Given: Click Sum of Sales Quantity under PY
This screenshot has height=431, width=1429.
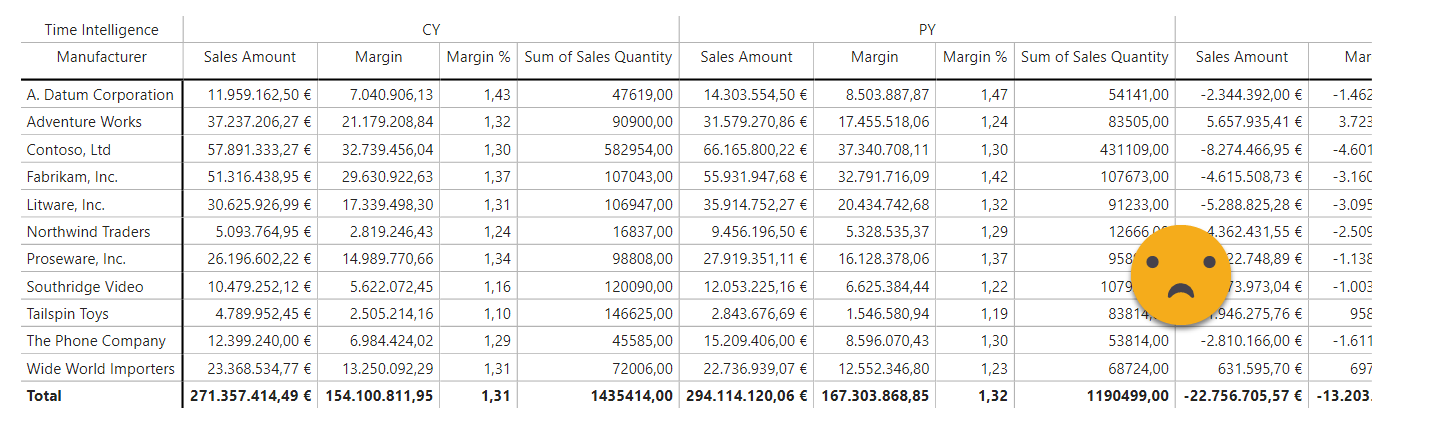Looking at the screenshot, I should tap(1094, 57).
